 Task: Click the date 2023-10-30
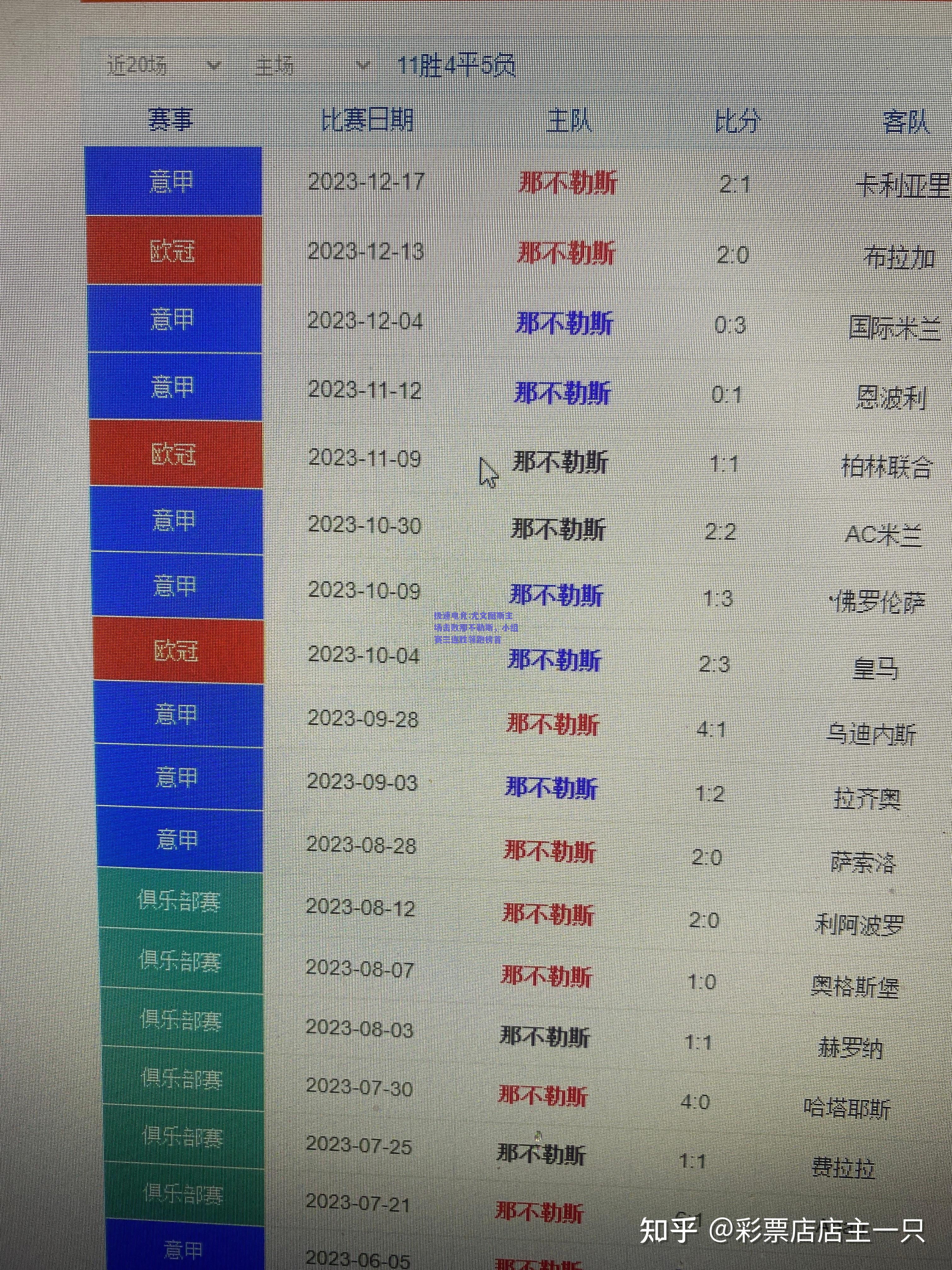[x=365, y=525]
